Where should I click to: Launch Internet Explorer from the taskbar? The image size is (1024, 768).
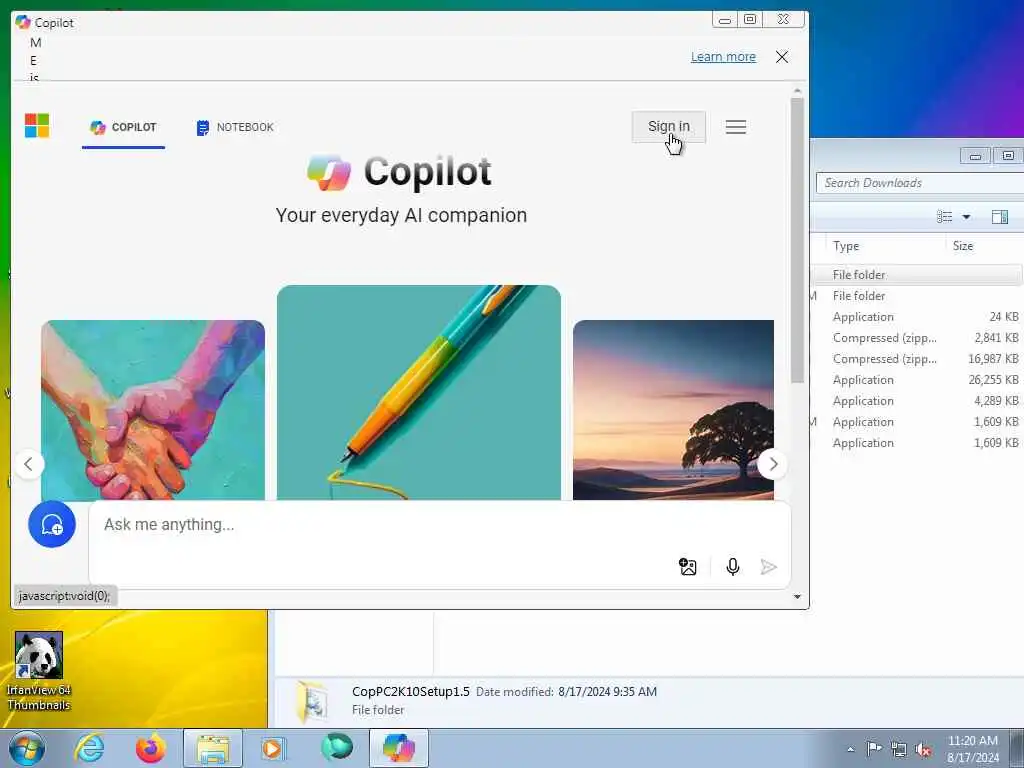(89, 748)
